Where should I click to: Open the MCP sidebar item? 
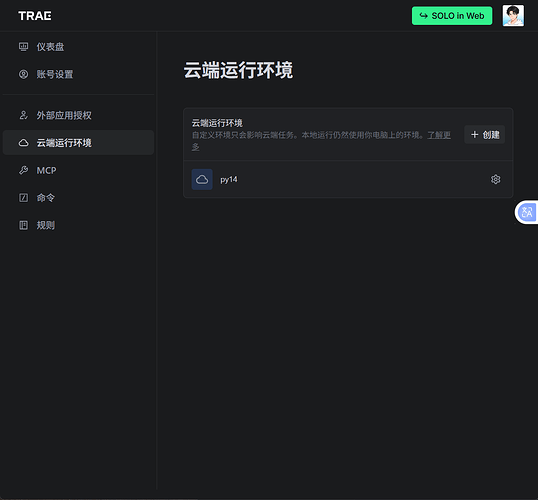pos(78,170)
